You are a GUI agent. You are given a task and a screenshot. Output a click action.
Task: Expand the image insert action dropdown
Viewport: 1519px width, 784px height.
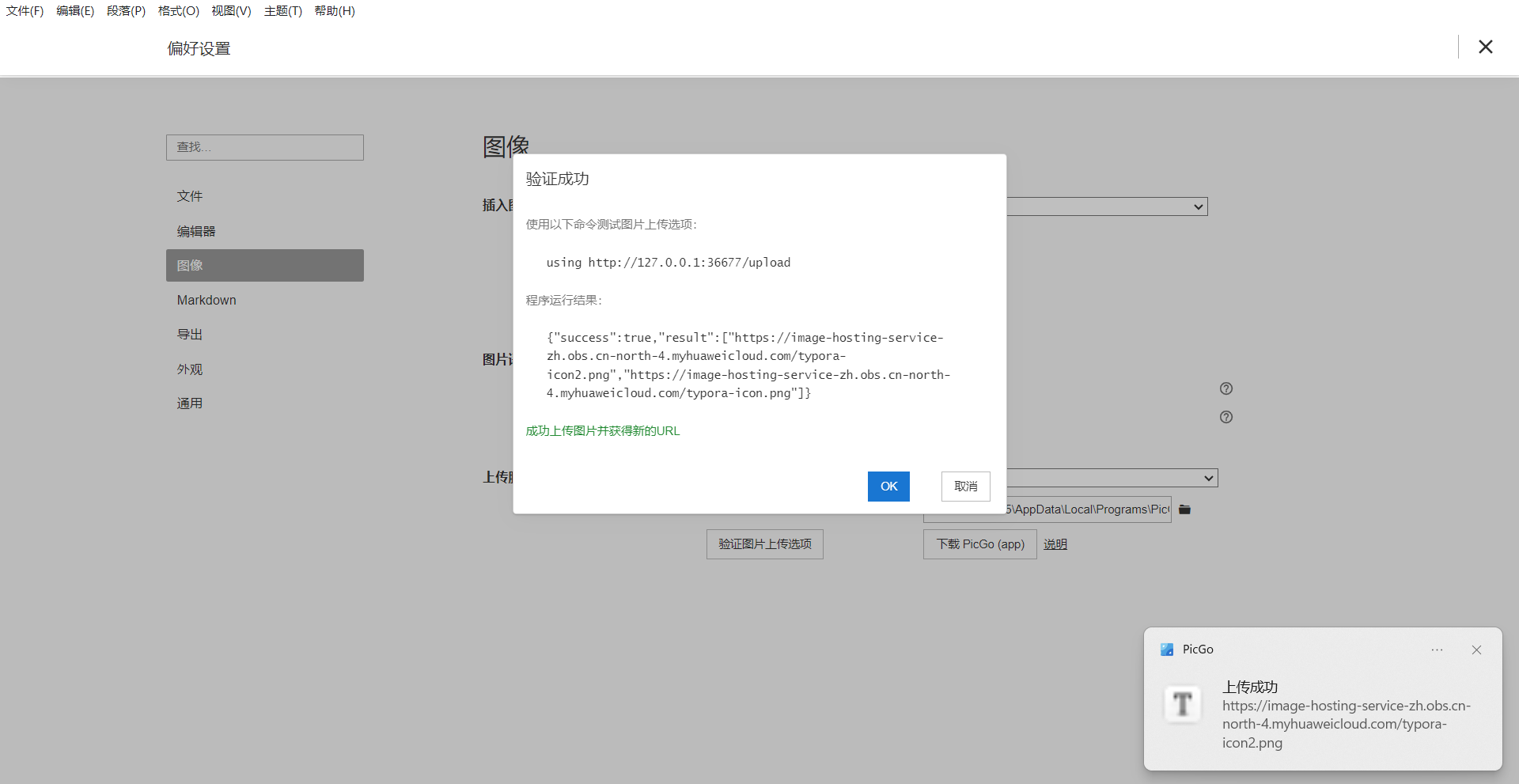pos(1107,206)
